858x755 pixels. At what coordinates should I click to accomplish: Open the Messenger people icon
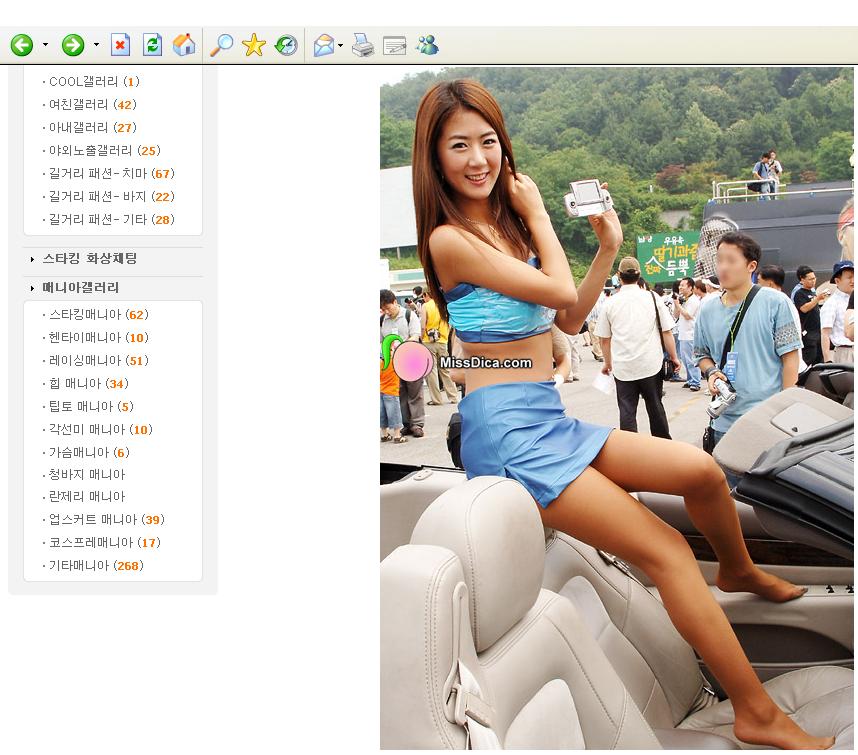(x=427, y=45)
